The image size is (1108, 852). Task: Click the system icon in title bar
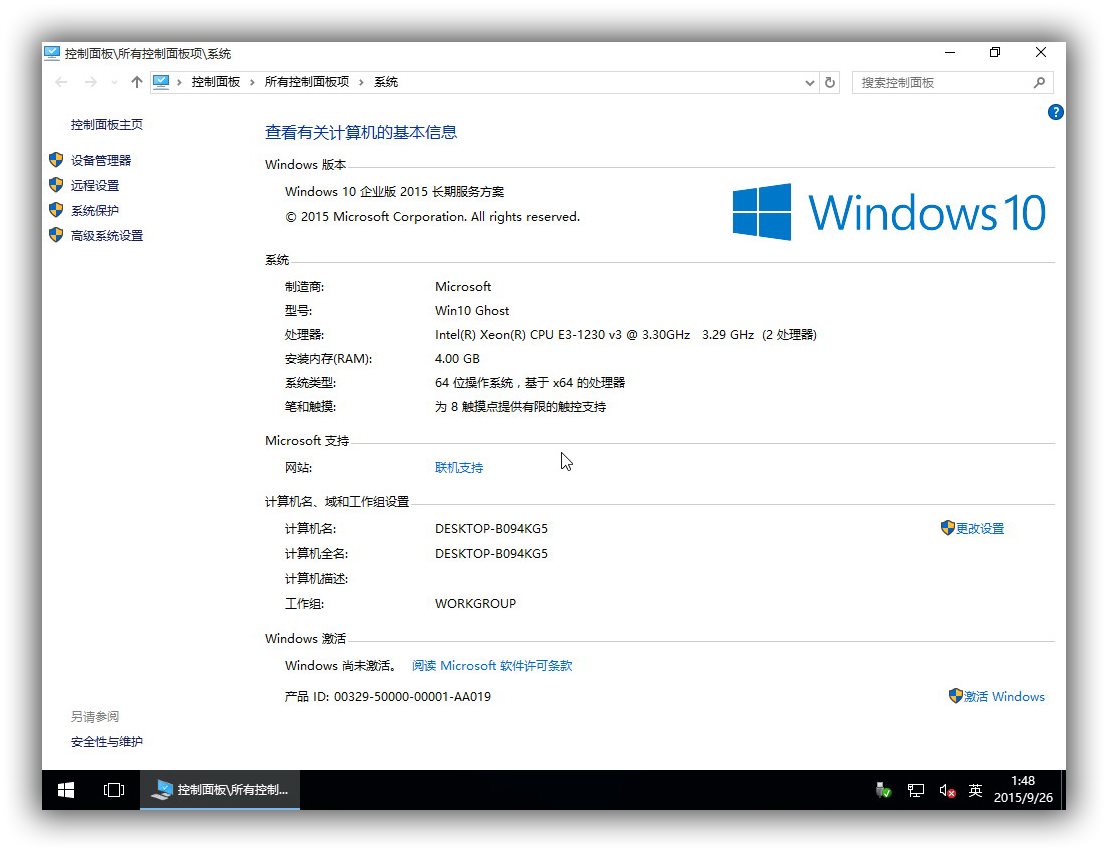[x=52, y=53]
